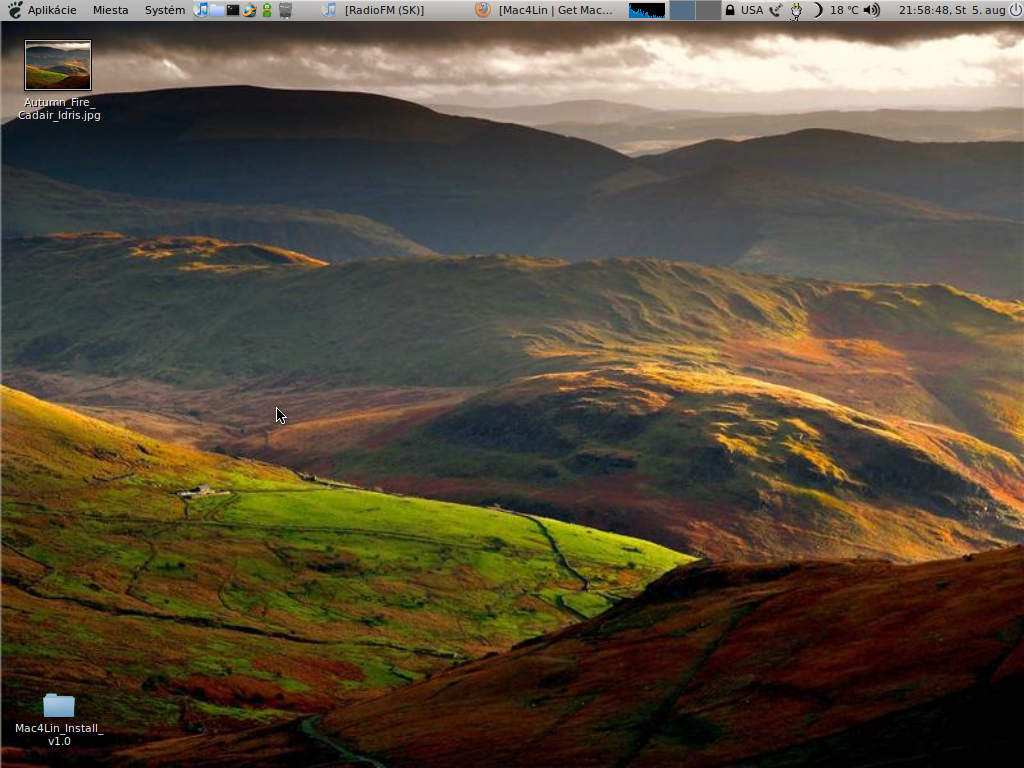Open the file manager folder launcher
Screen dimensions: 1024x768
pyautogui.click(x=217, y=10)
